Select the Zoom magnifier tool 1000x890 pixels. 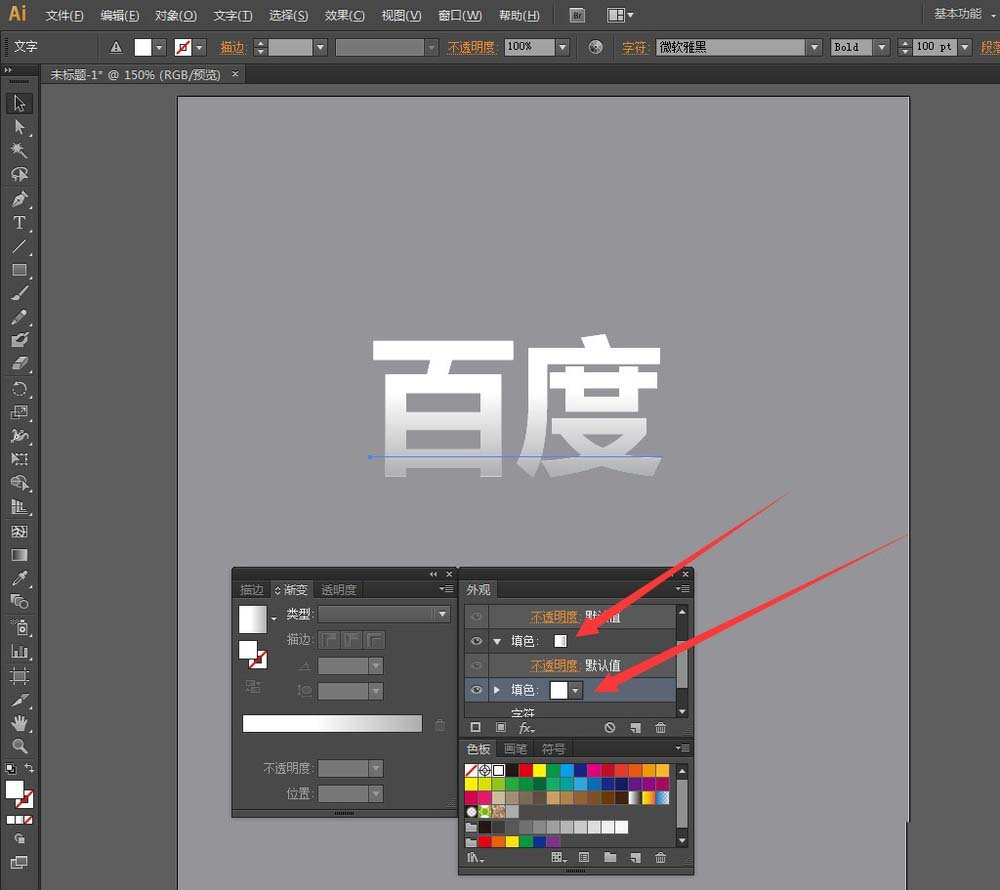(x=19, y=746)
